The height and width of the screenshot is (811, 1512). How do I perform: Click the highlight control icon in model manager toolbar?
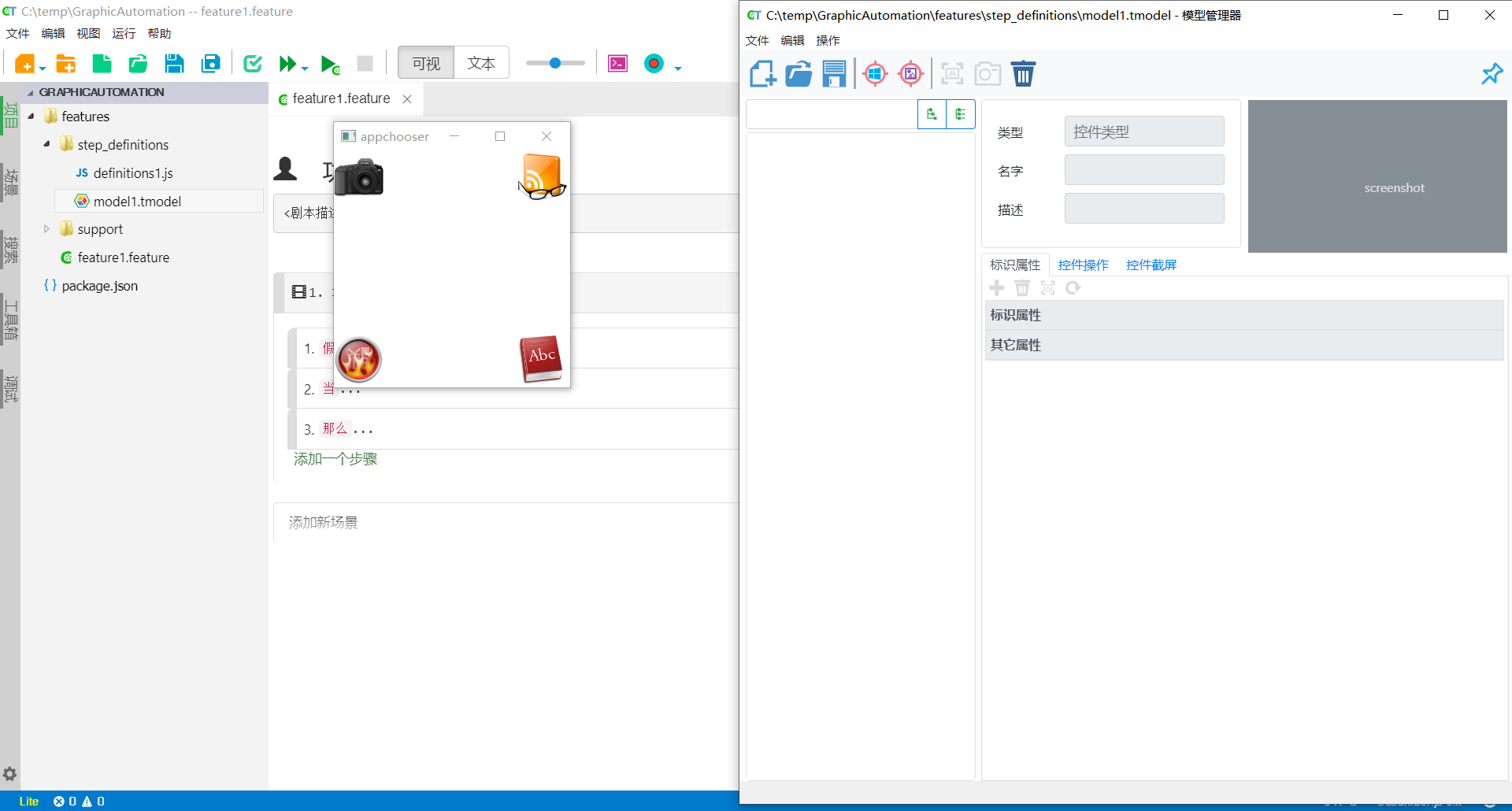952,74
